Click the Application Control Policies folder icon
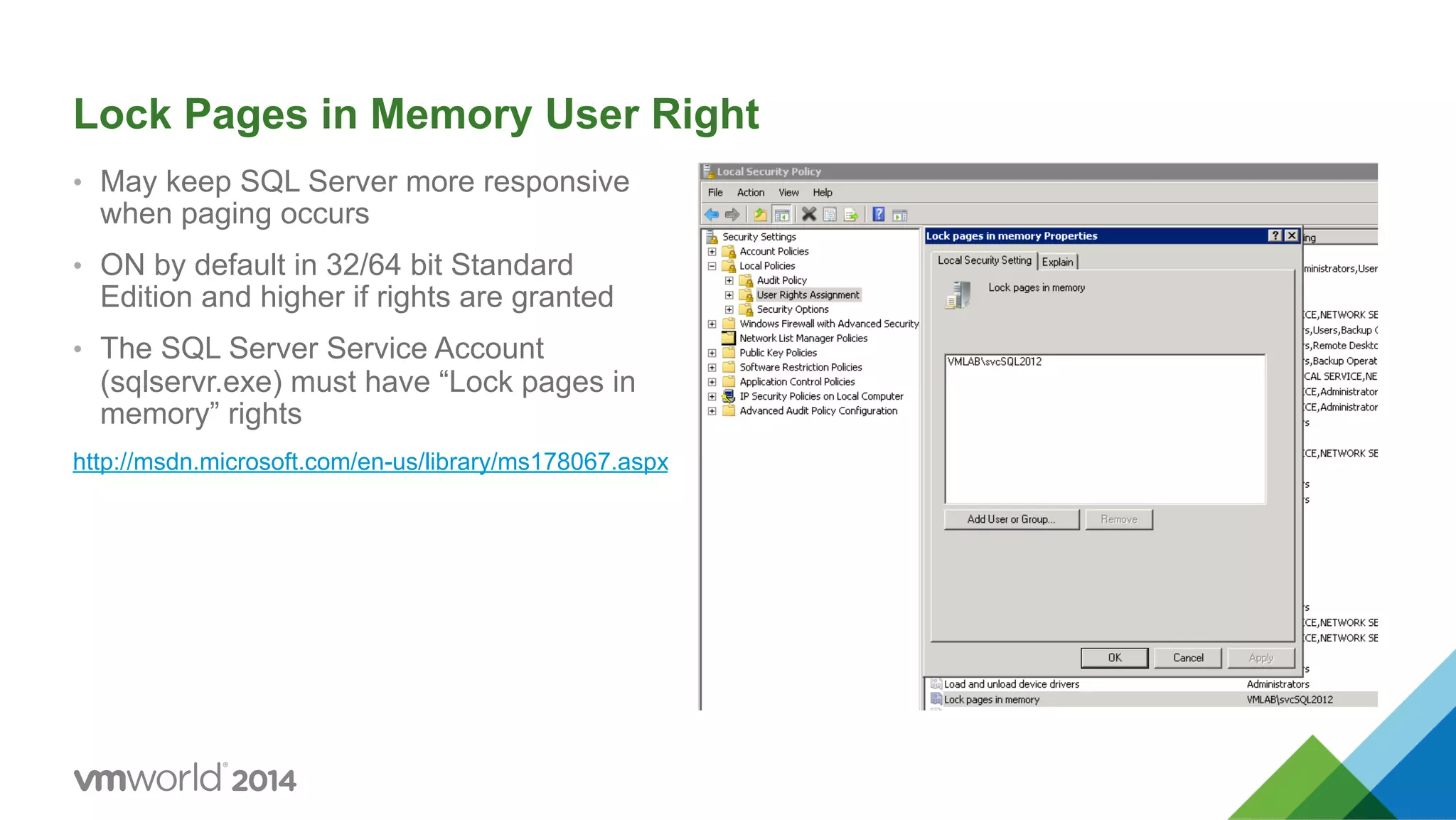The image size is (1456, 820). click(729, 381)
